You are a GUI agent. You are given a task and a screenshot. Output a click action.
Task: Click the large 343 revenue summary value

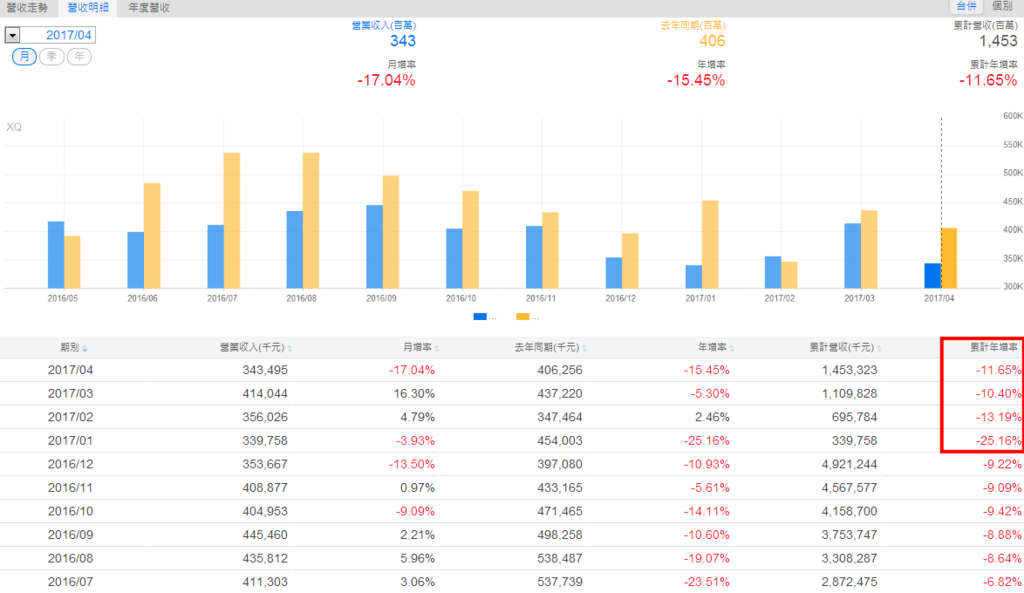click(x=403, y=41)
